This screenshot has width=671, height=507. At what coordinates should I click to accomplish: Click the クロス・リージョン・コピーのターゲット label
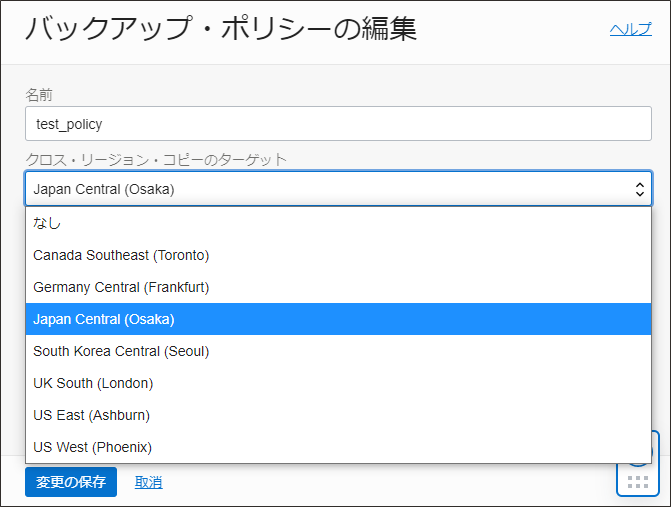coord(155,159)
